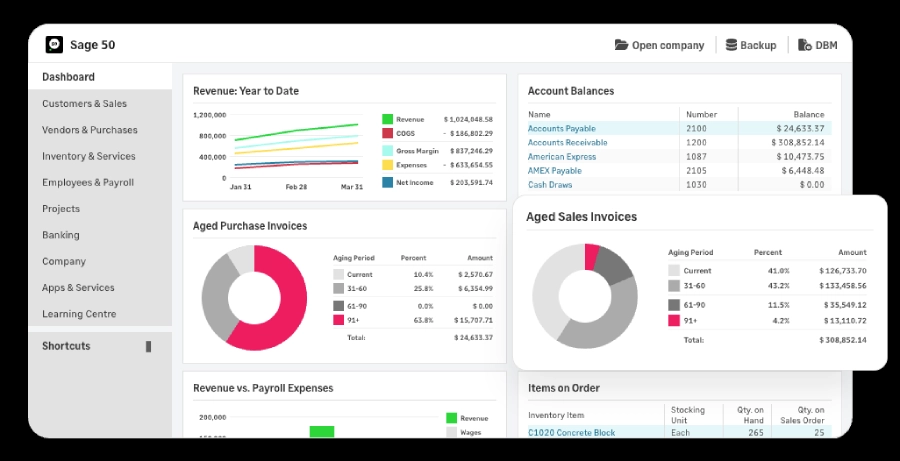Open AMEX Payable account link

tap(555, 171)
